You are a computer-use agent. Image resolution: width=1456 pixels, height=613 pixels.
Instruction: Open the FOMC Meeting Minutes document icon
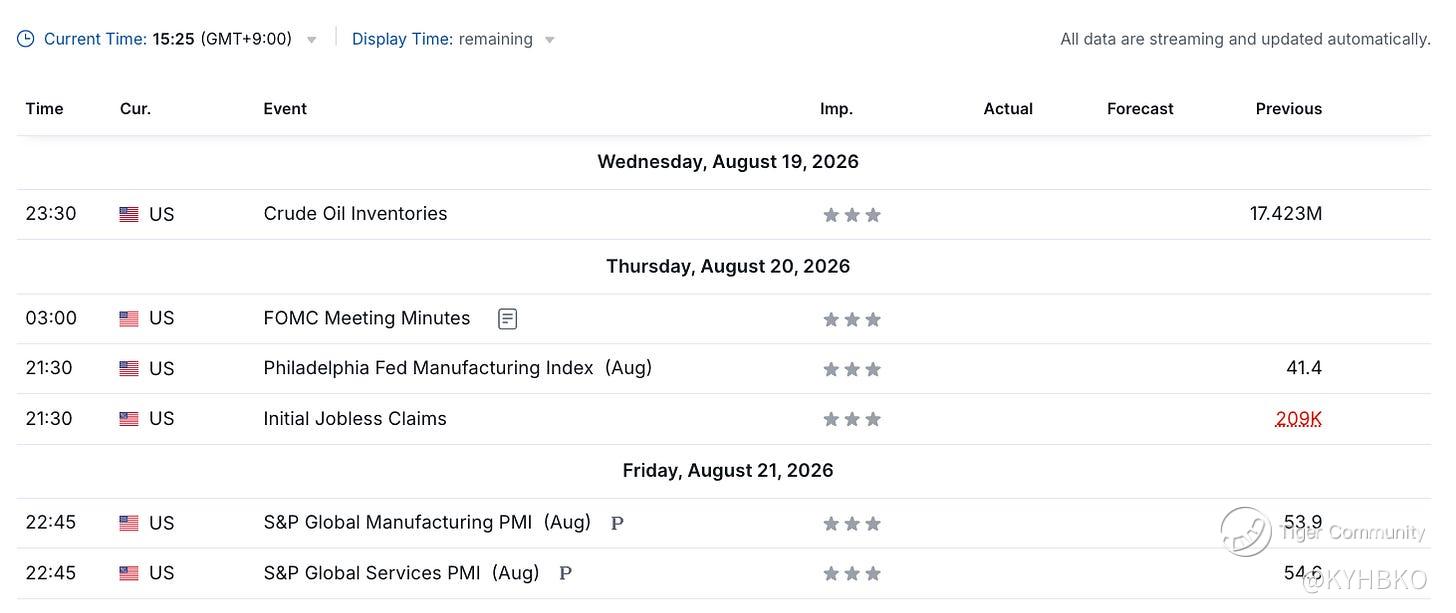pyautogui.click(x=508, y=319)
